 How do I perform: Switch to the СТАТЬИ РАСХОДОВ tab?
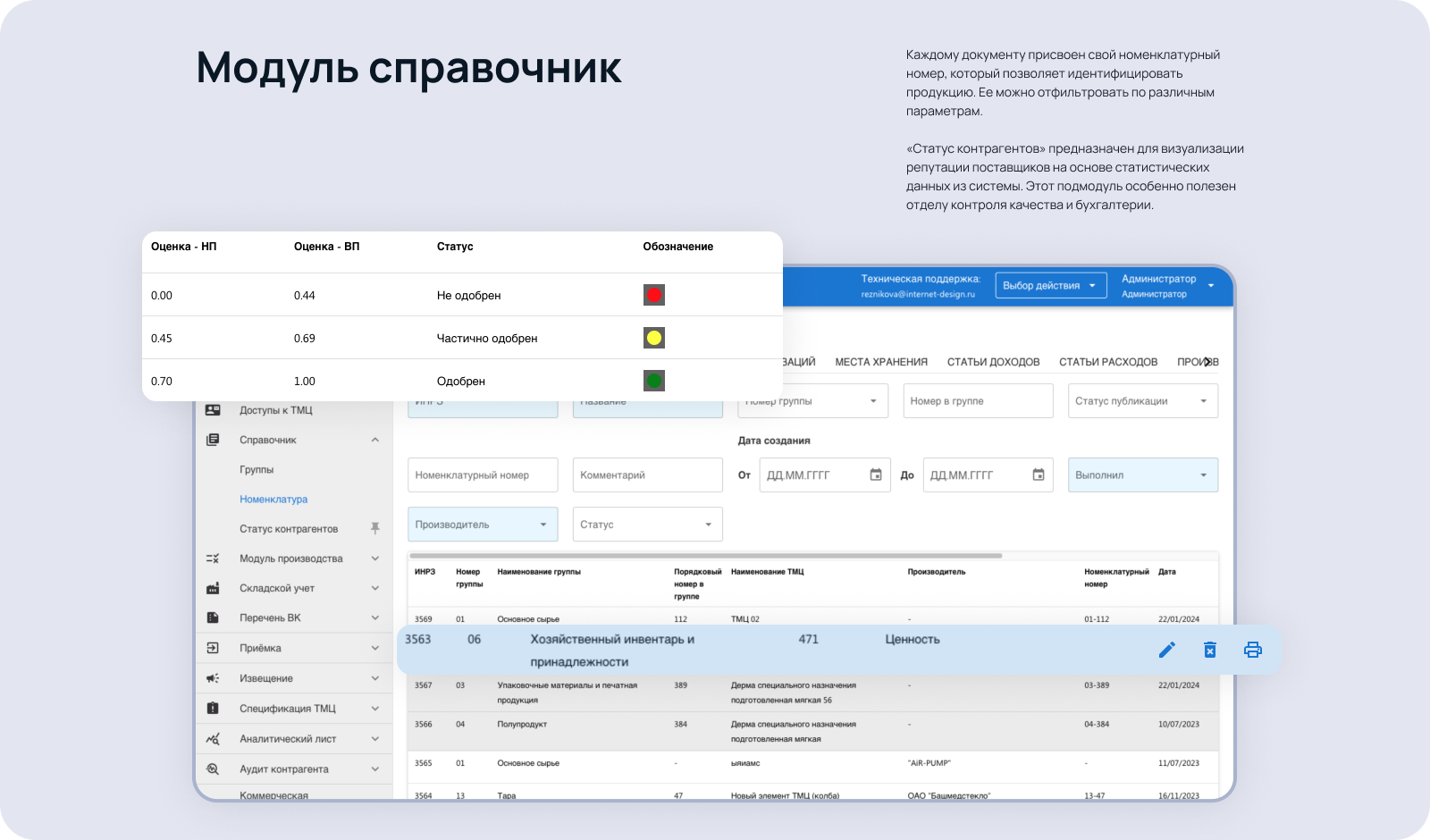pos(1107,362)
